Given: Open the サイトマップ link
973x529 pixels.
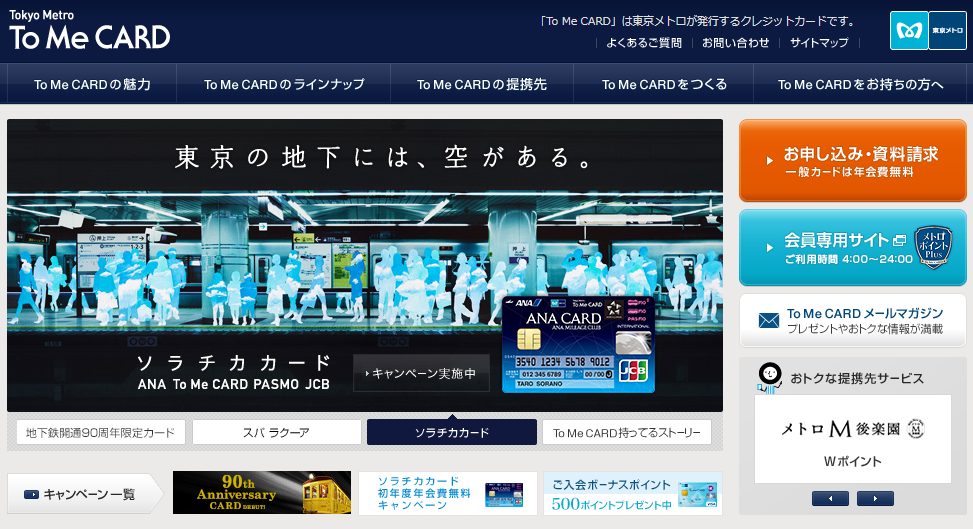Looking at the screenshot, I should click(819, 43).
